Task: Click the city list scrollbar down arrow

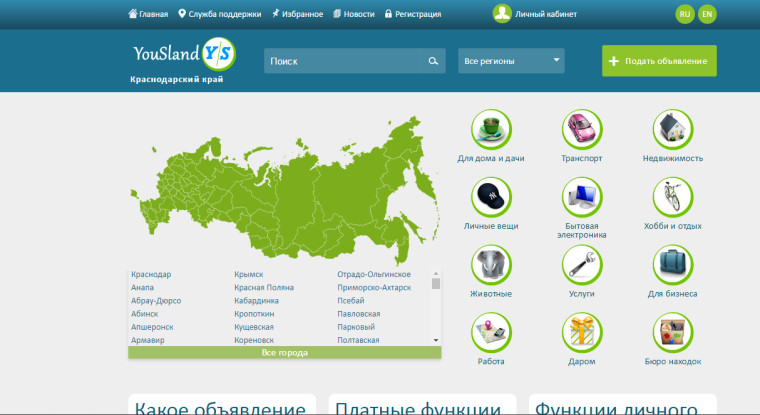Action: (x=436, y=340)
